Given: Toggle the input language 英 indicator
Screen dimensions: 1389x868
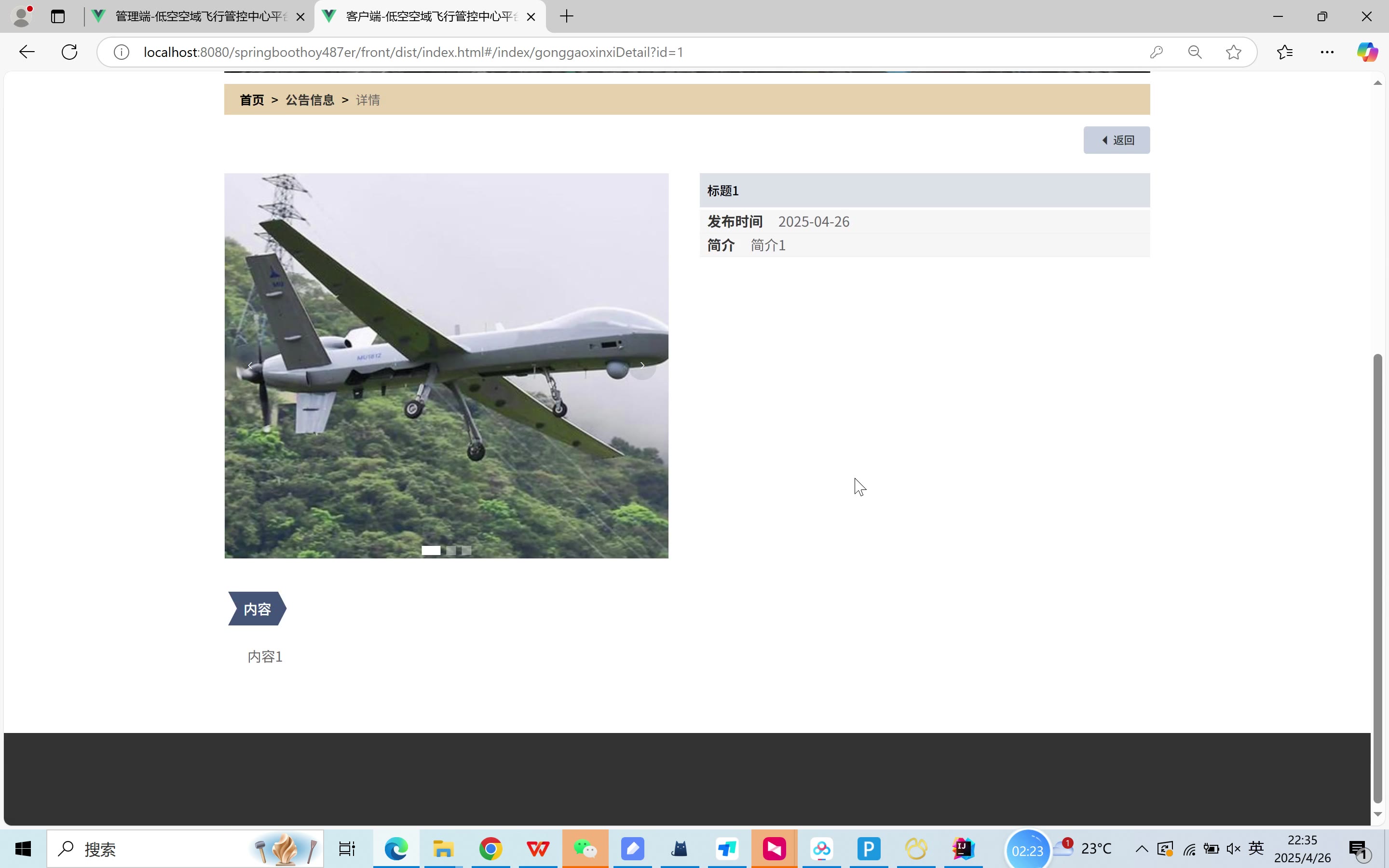Looking at the screenshot, I should pos(1256,848).
